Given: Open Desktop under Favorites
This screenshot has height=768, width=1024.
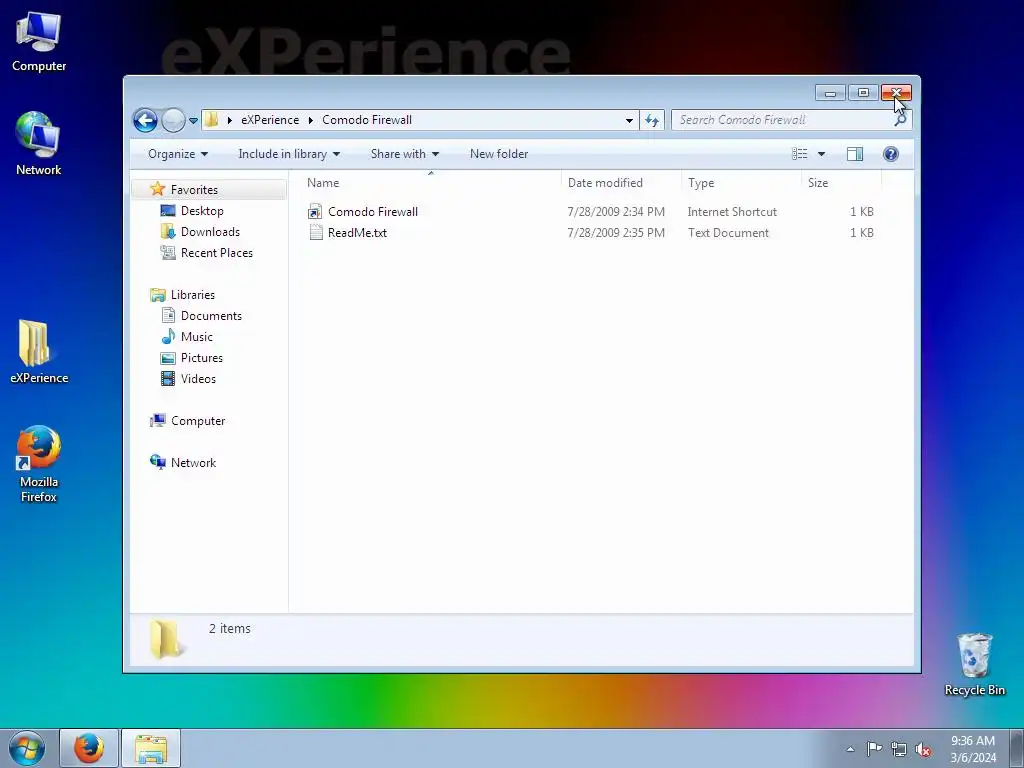Looking at the screenshot, I should tap(202, 211).
